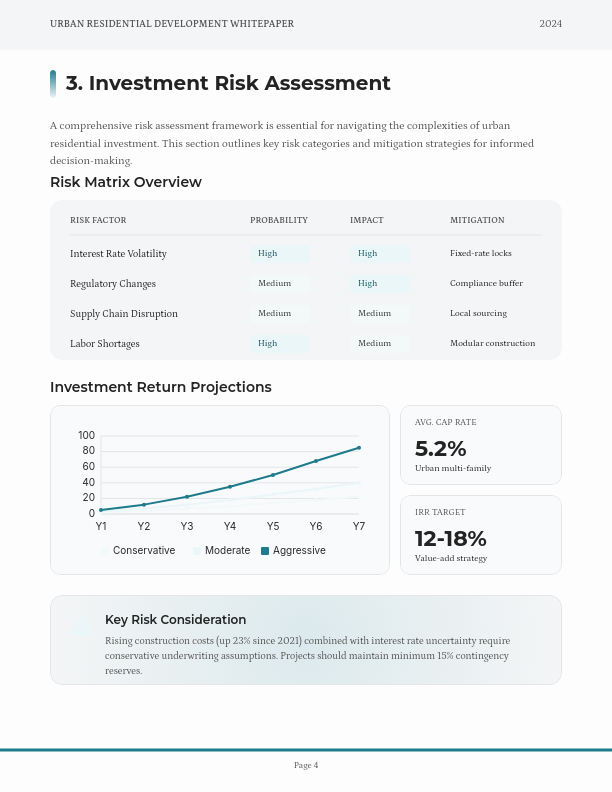Image resolution: width=612 pixels, height=792 pixels.
Task: Click the Y4 data point on the Aggressive line
Action: pyautogui.click(x=230, y=487)
